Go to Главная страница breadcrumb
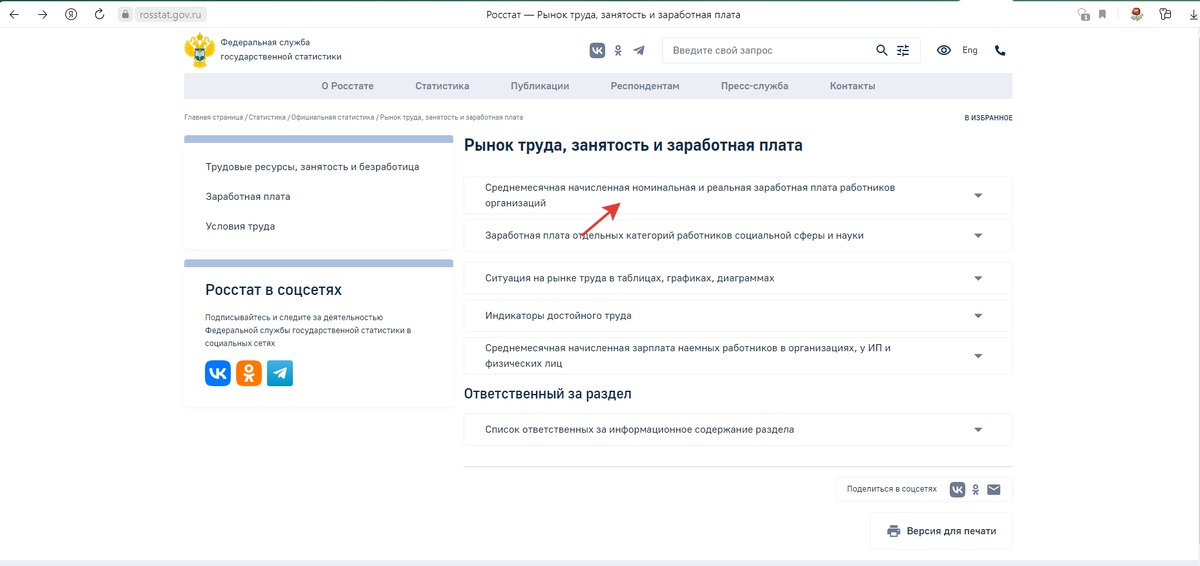Image resolution: width=1200 pixels, height=566 pixels. pos(214,118)
